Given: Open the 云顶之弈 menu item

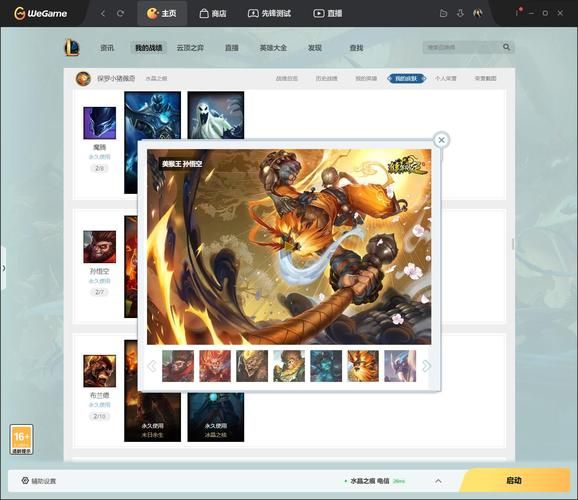Looking at the screenshot, I should (190, 48).
